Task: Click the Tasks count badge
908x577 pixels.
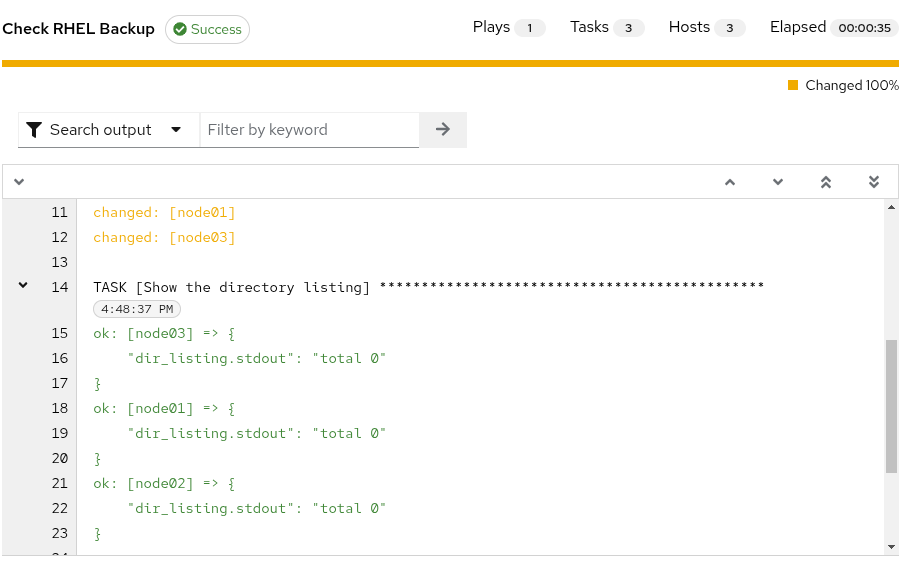Action: point(628,28)
